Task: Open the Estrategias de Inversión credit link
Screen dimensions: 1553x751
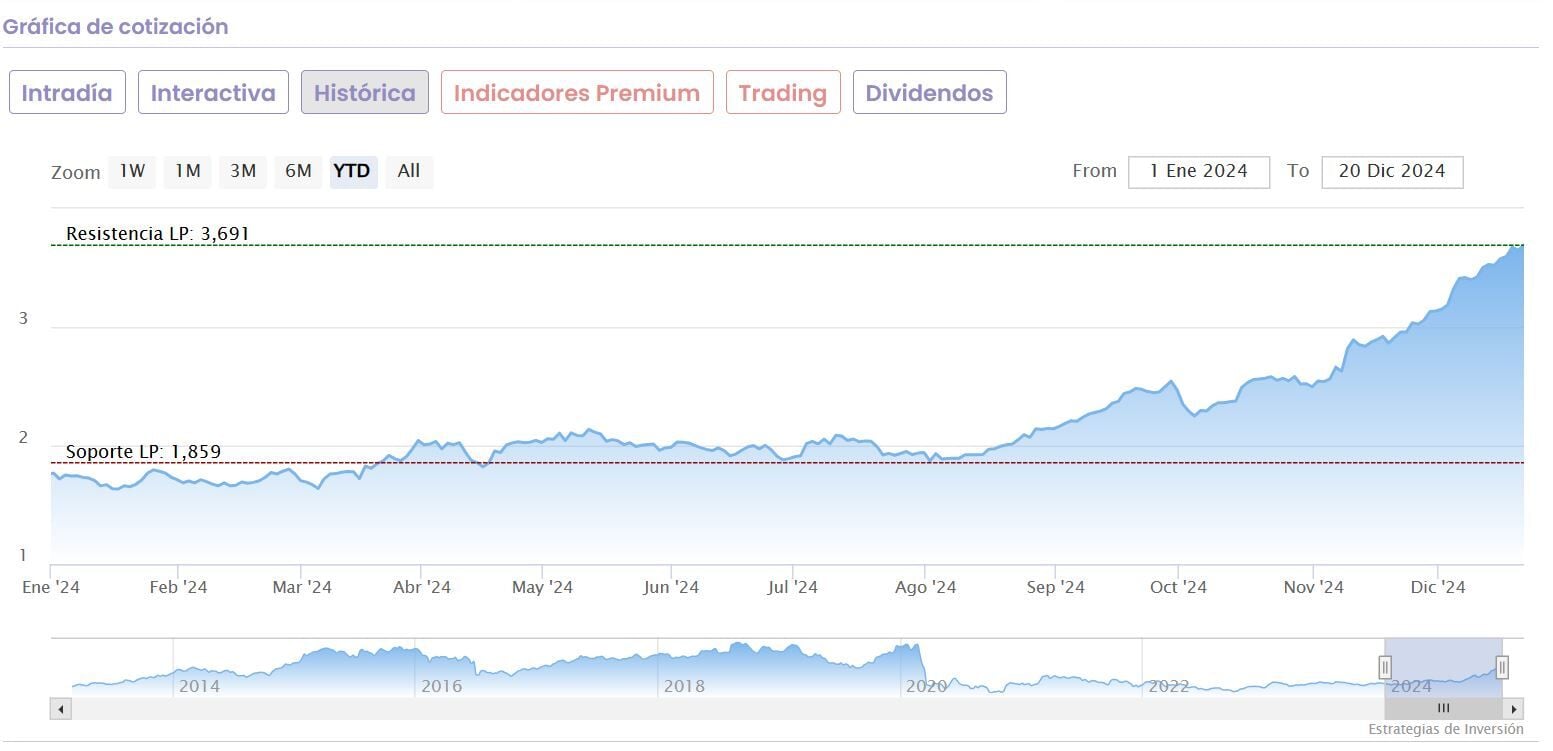Action: click(x=1445, y=729)
